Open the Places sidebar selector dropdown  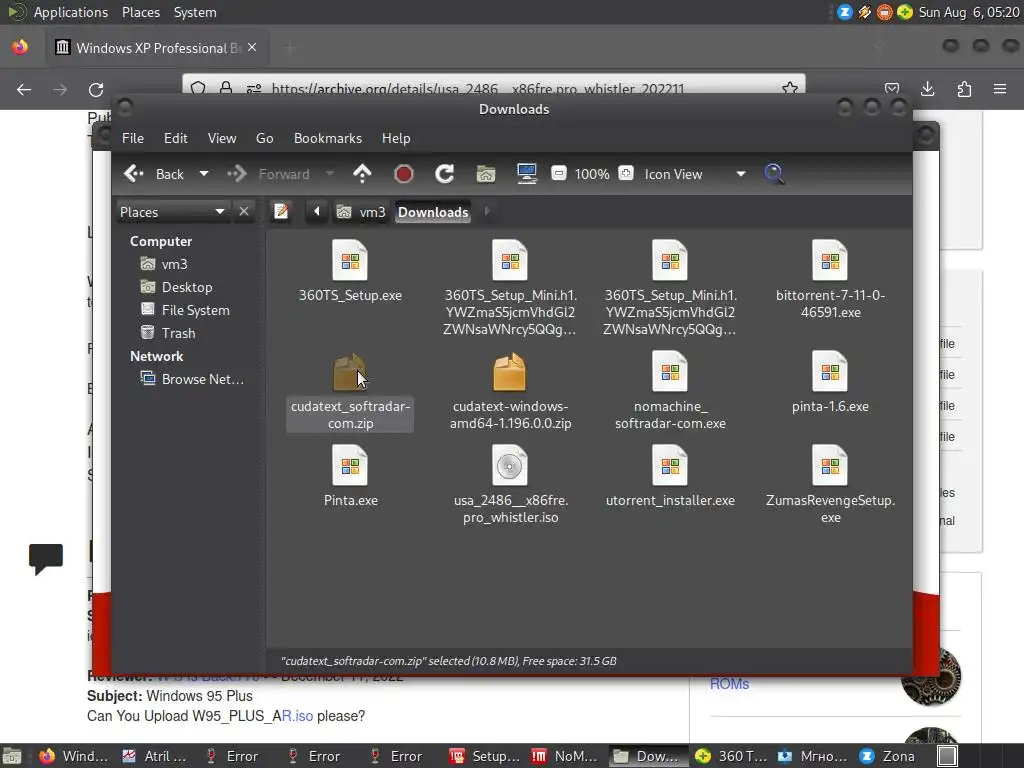point(172,212)
